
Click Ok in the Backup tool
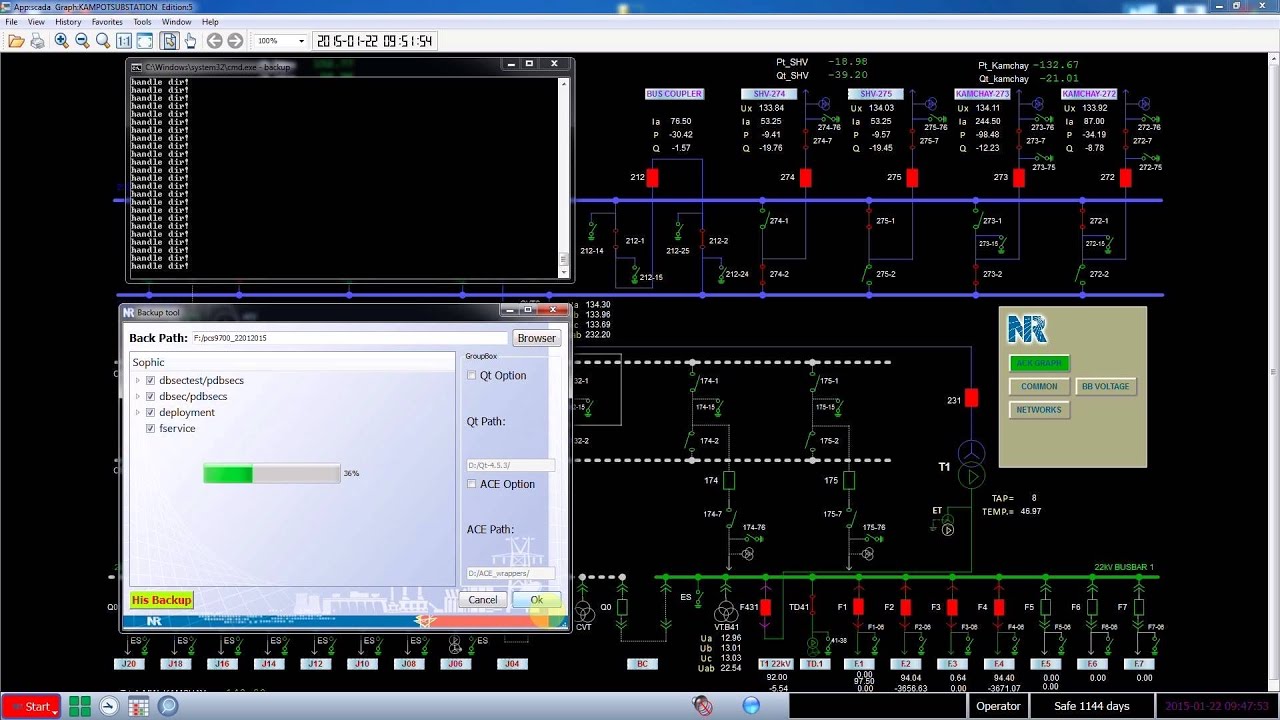click(537, 600)
